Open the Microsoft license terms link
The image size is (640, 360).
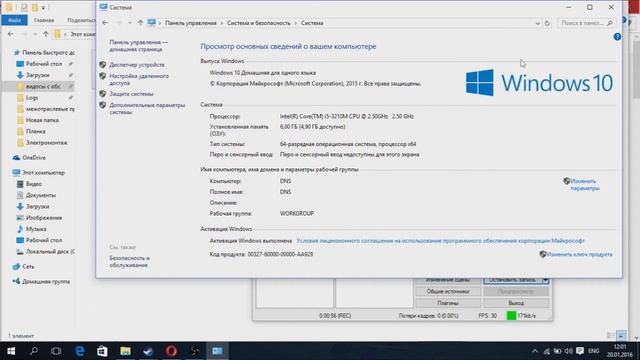pos(440,241)
